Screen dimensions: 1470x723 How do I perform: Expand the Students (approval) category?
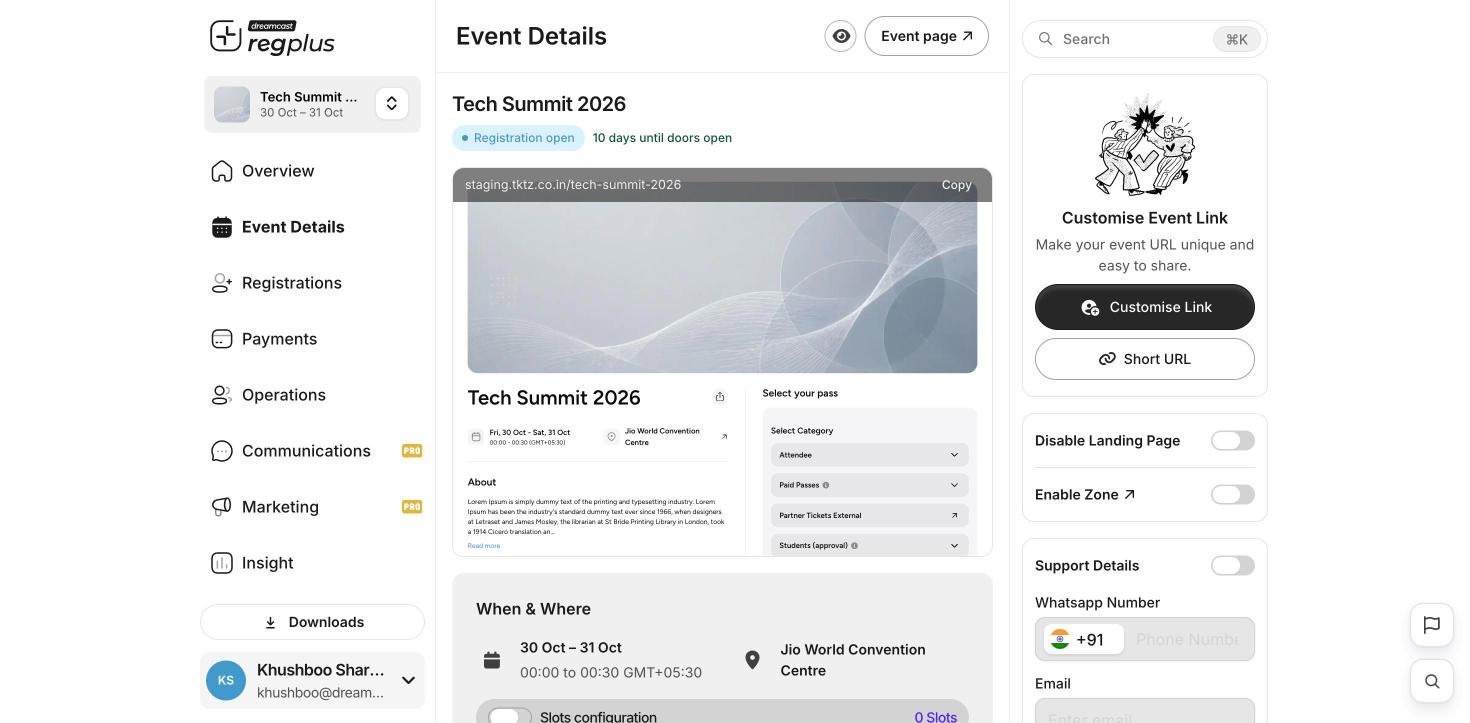tap(870, 545)
